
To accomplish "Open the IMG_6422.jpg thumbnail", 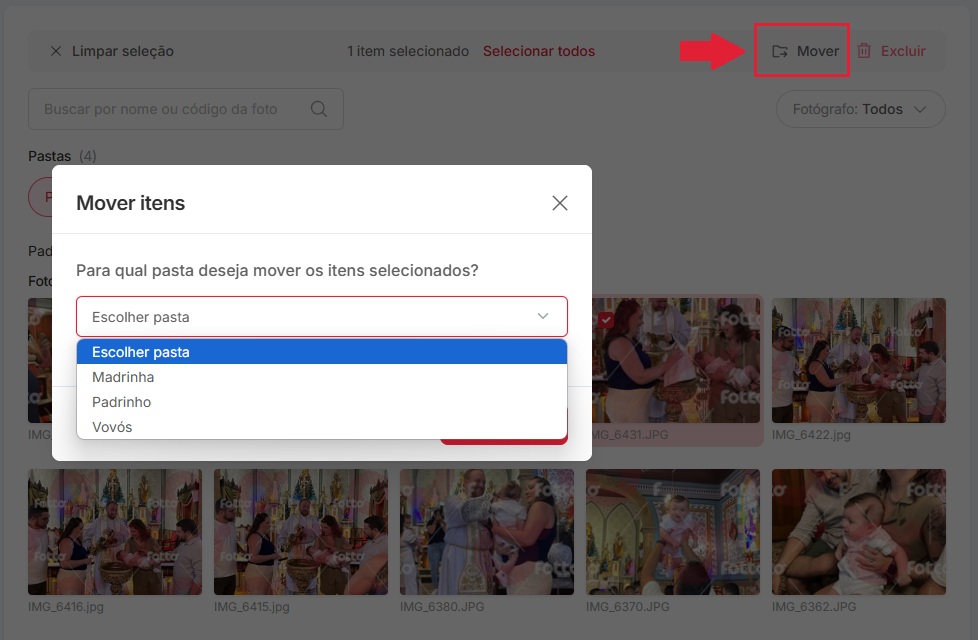I will [x=858, y=360].
